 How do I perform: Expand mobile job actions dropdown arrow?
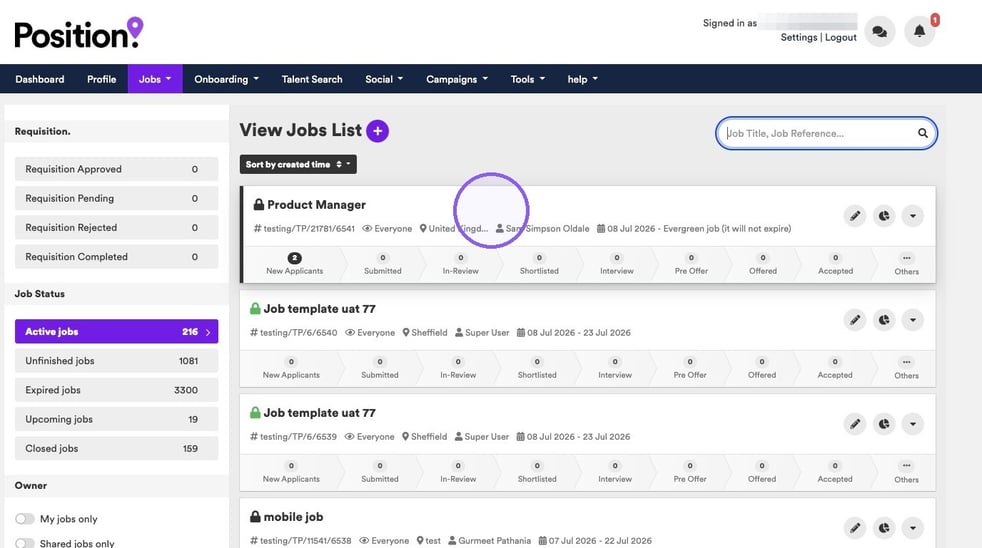(x=912, y=528)
